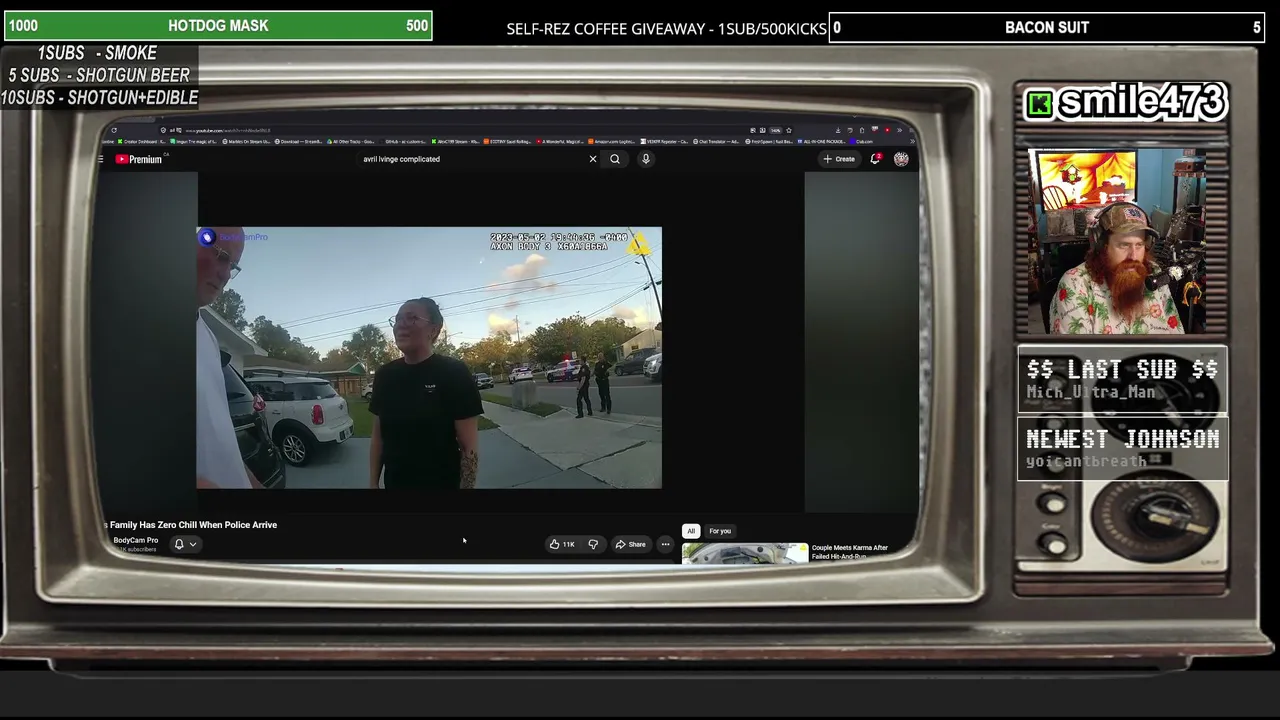This screenshot has height=720, width=1280.
Task: Open the Amazon.com bookmark
Action: [x=612, y=142]
